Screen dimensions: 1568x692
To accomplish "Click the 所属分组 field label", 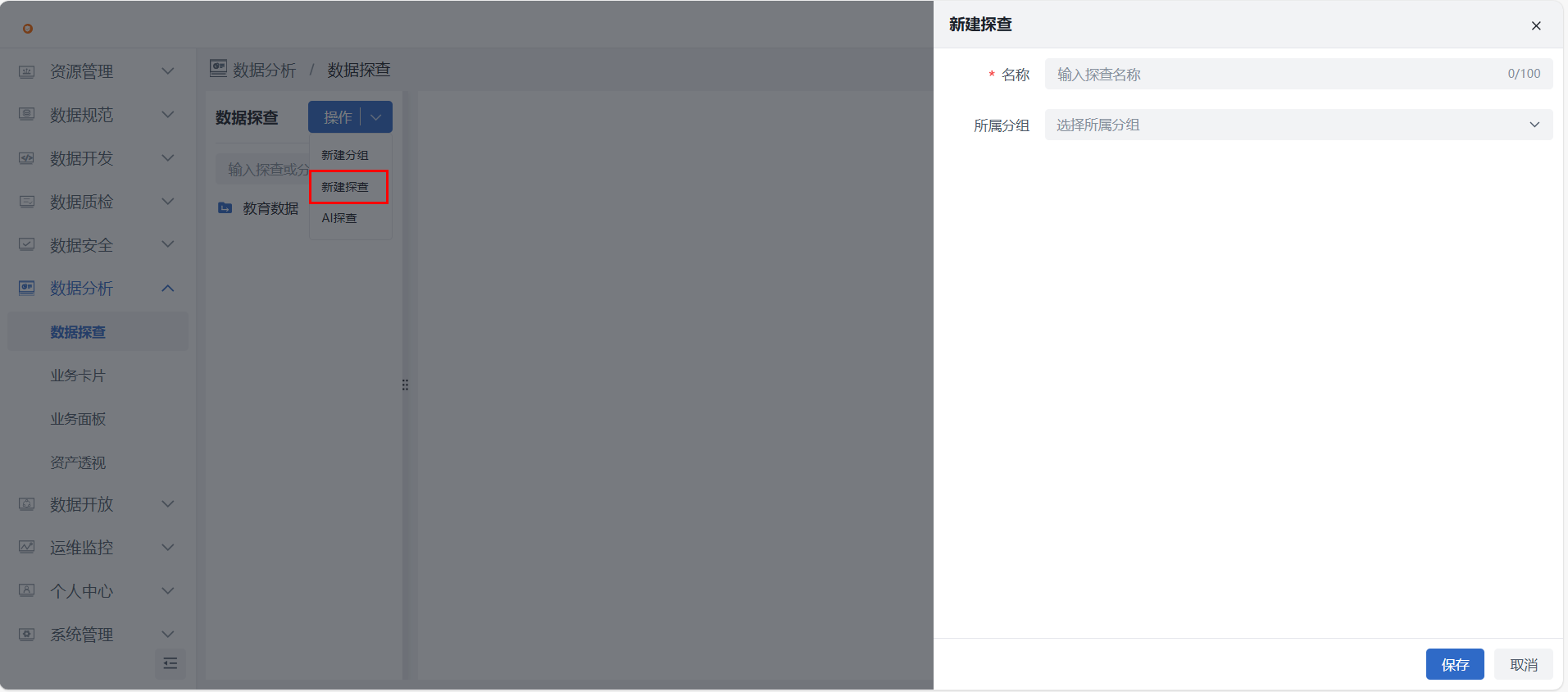I will click(x=1002, y=125).
